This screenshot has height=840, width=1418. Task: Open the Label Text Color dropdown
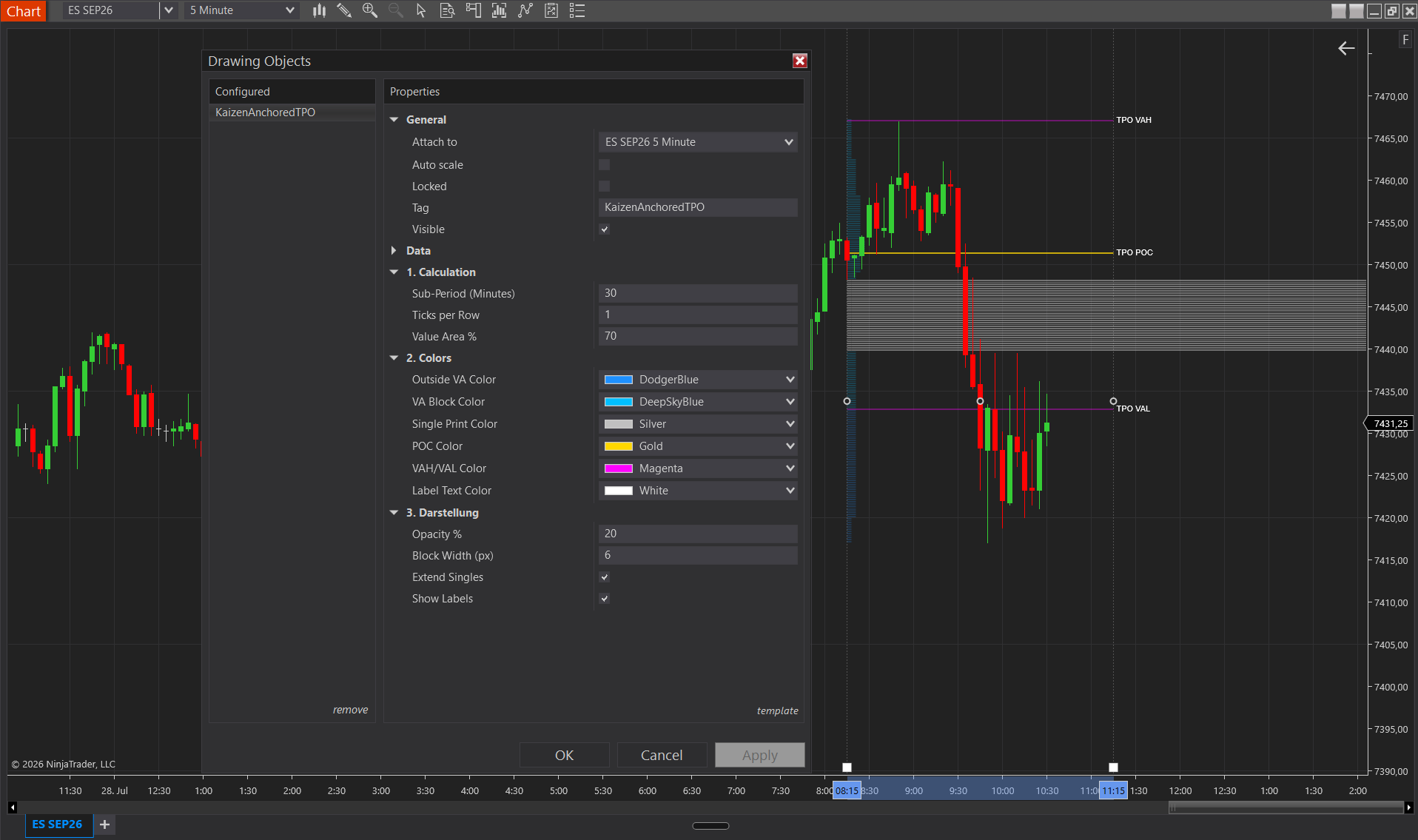click(x=698, y=491)
